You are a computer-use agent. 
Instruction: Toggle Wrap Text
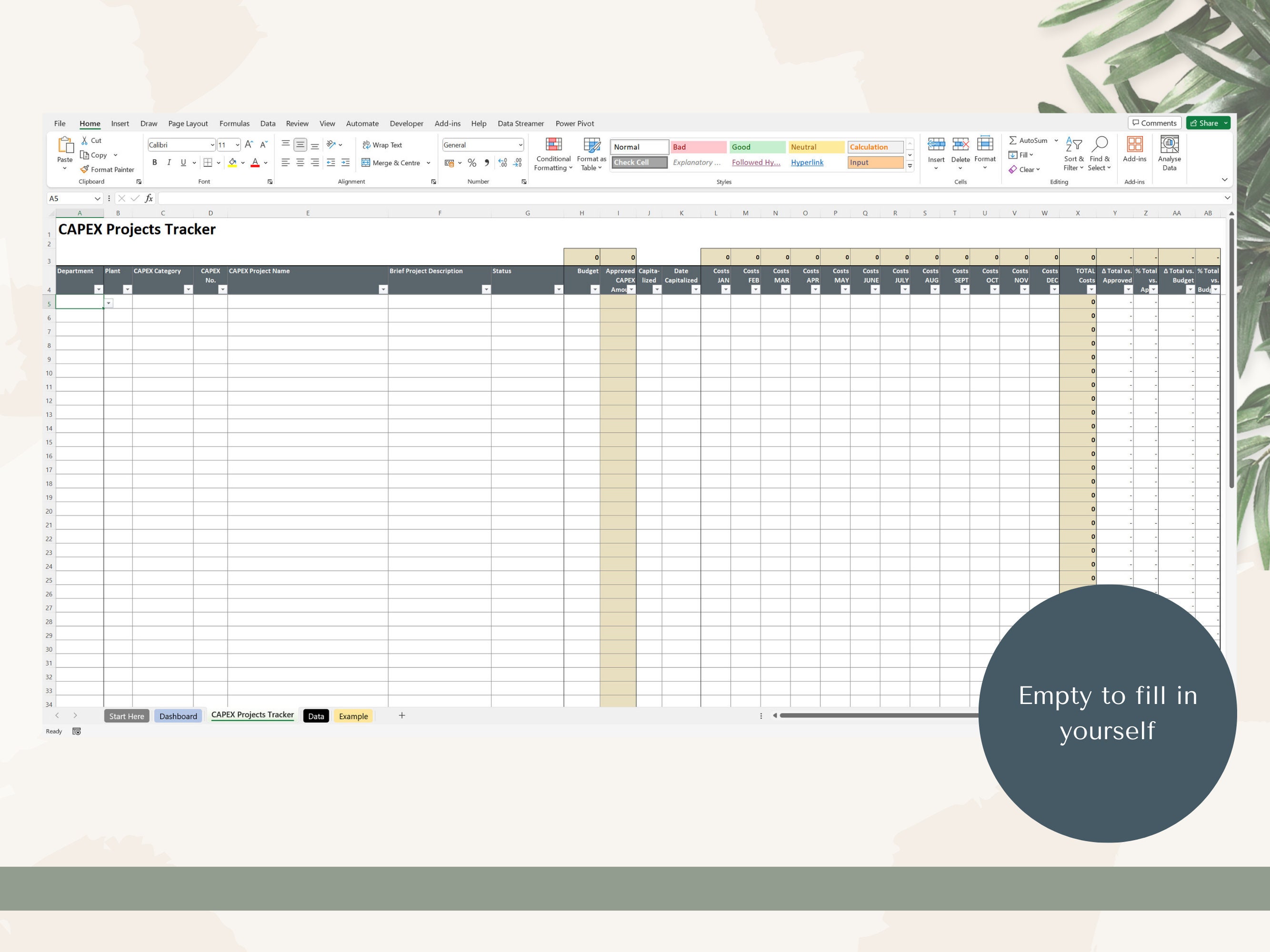[x=382, y=145]
